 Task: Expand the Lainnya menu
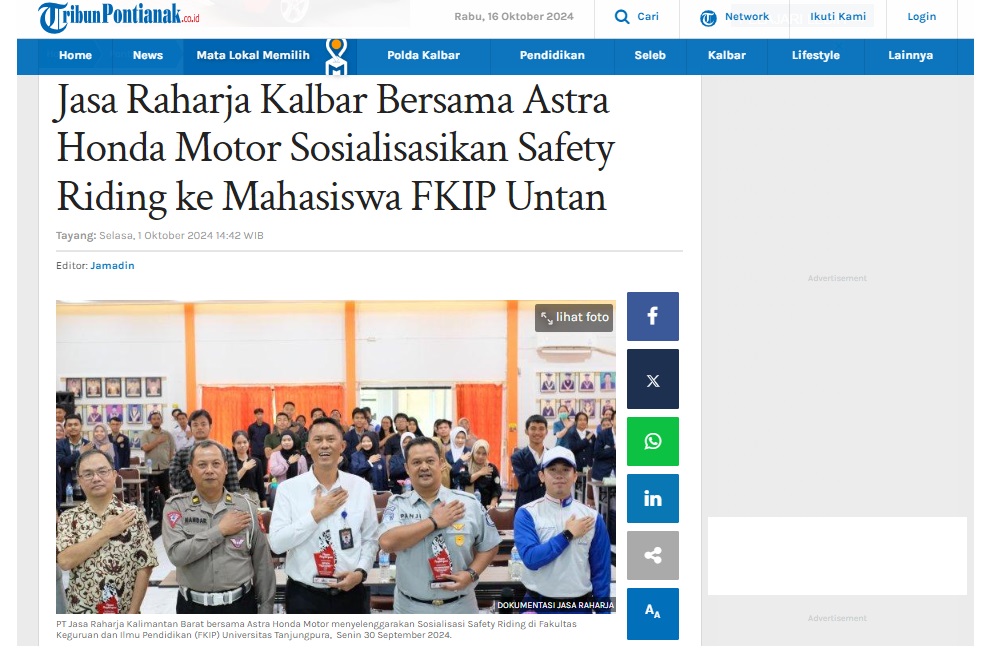coord(910,55)
